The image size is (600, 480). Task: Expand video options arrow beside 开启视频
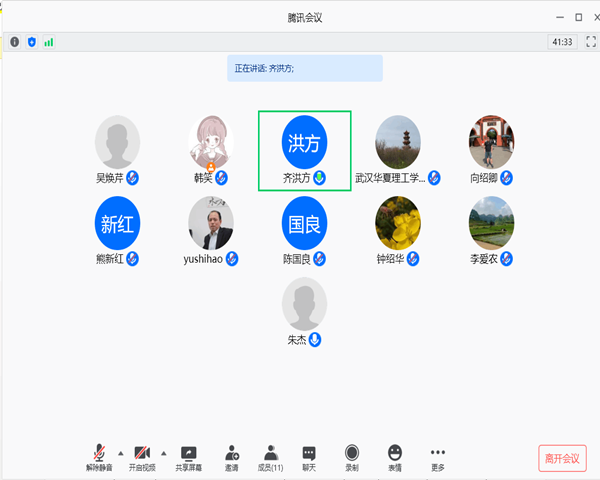(x=164, y=452)
